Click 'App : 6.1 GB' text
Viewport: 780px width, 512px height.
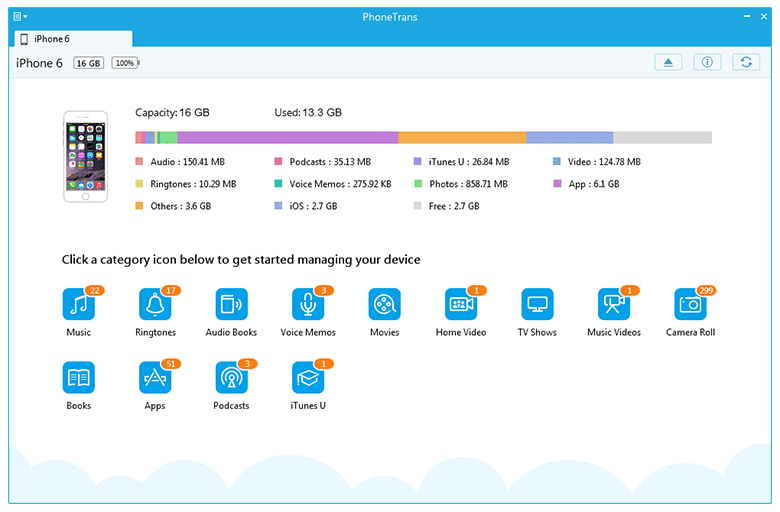594,184
